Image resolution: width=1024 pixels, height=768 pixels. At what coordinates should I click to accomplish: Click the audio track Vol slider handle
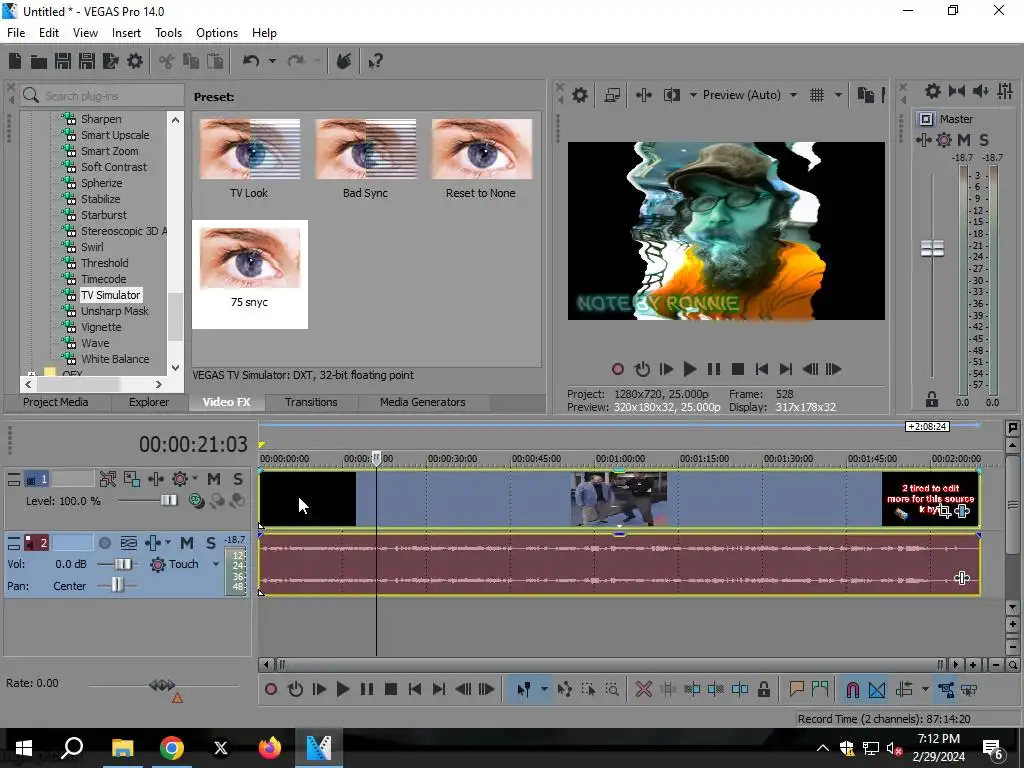click(x=122, y=564)
